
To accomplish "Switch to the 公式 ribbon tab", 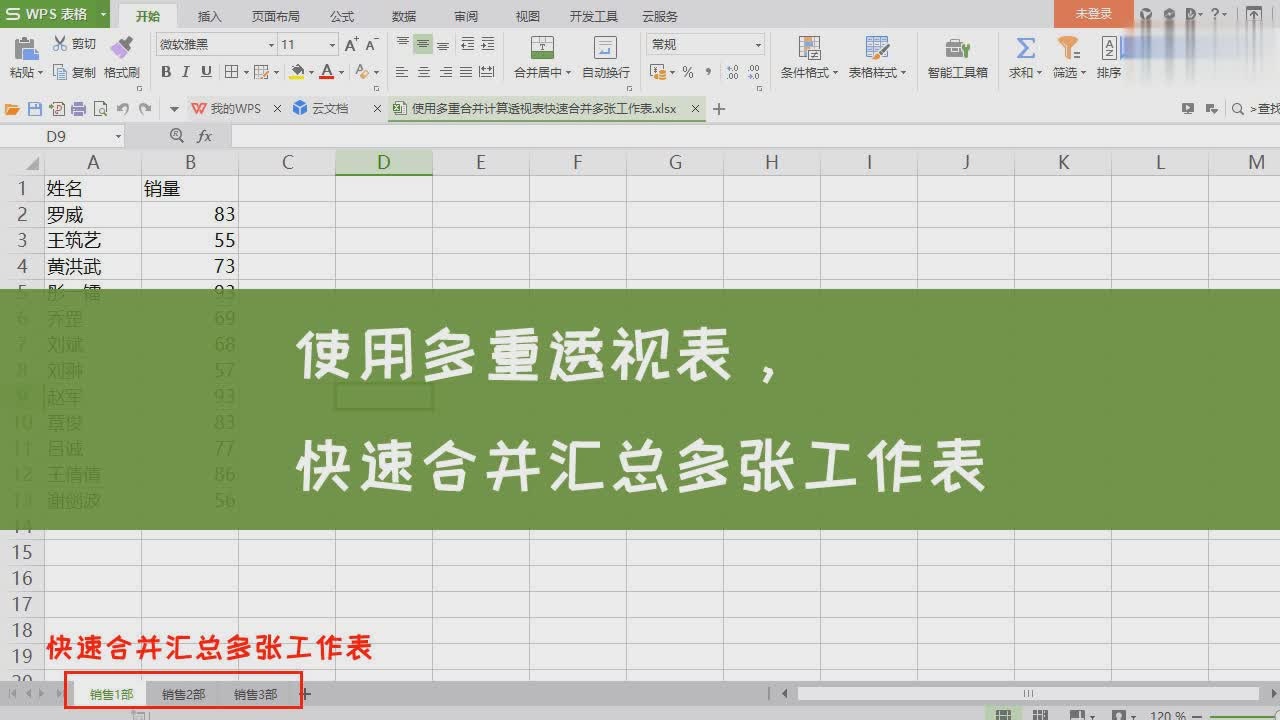I will click(x=342, y=16).
